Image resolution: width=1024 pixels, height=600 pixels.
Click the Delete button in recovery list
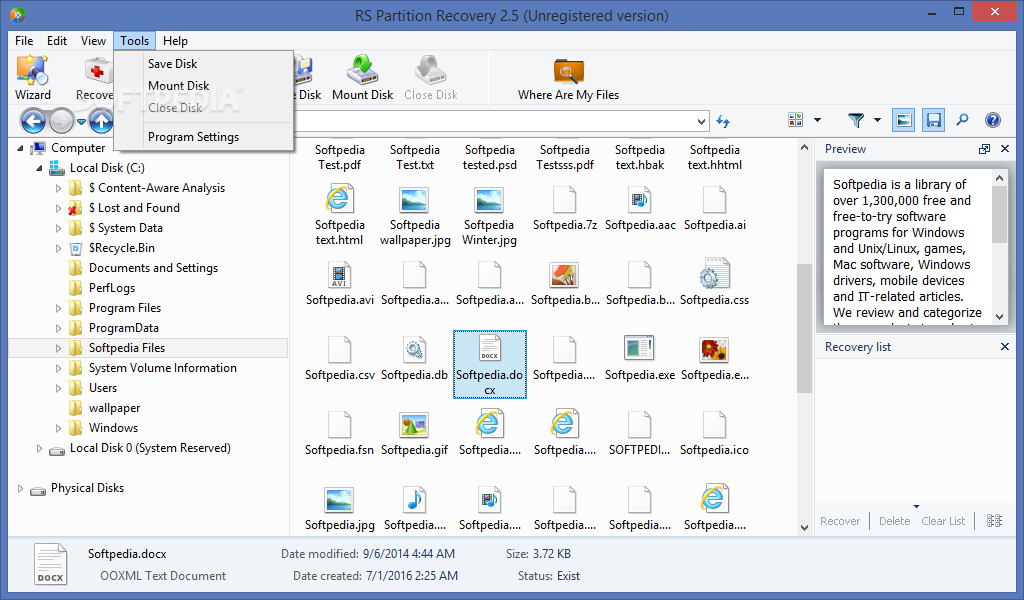pos(894,521)
